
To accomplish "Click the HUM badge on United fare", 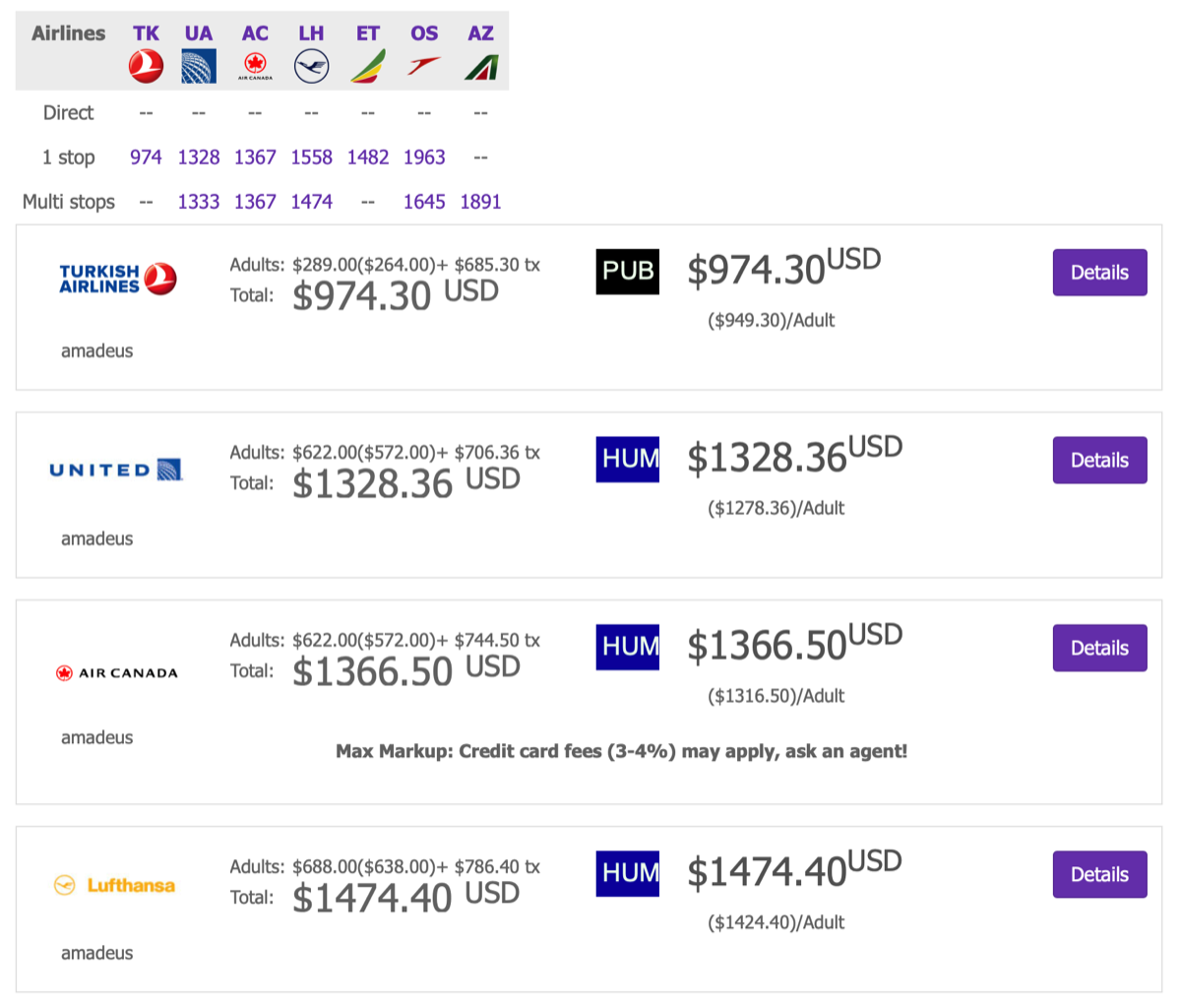I will pos(628,459).
